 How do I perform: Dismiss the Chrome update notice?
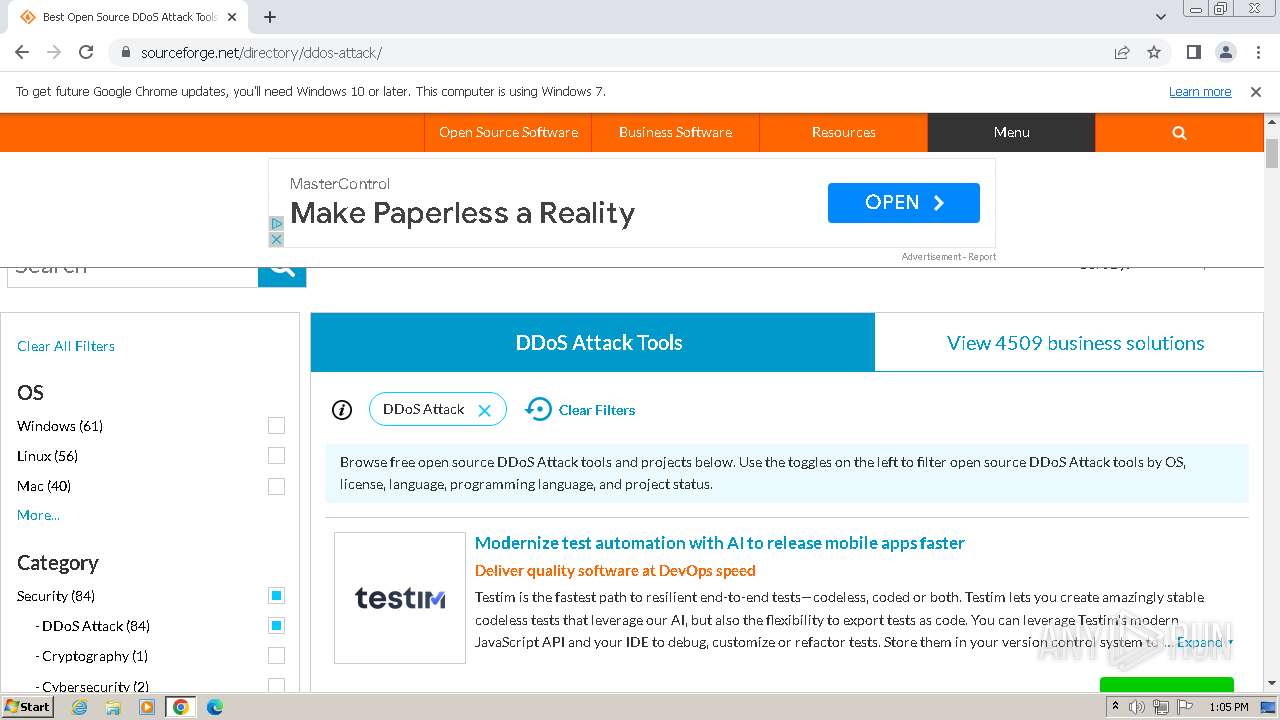[x=1256, y=91]
